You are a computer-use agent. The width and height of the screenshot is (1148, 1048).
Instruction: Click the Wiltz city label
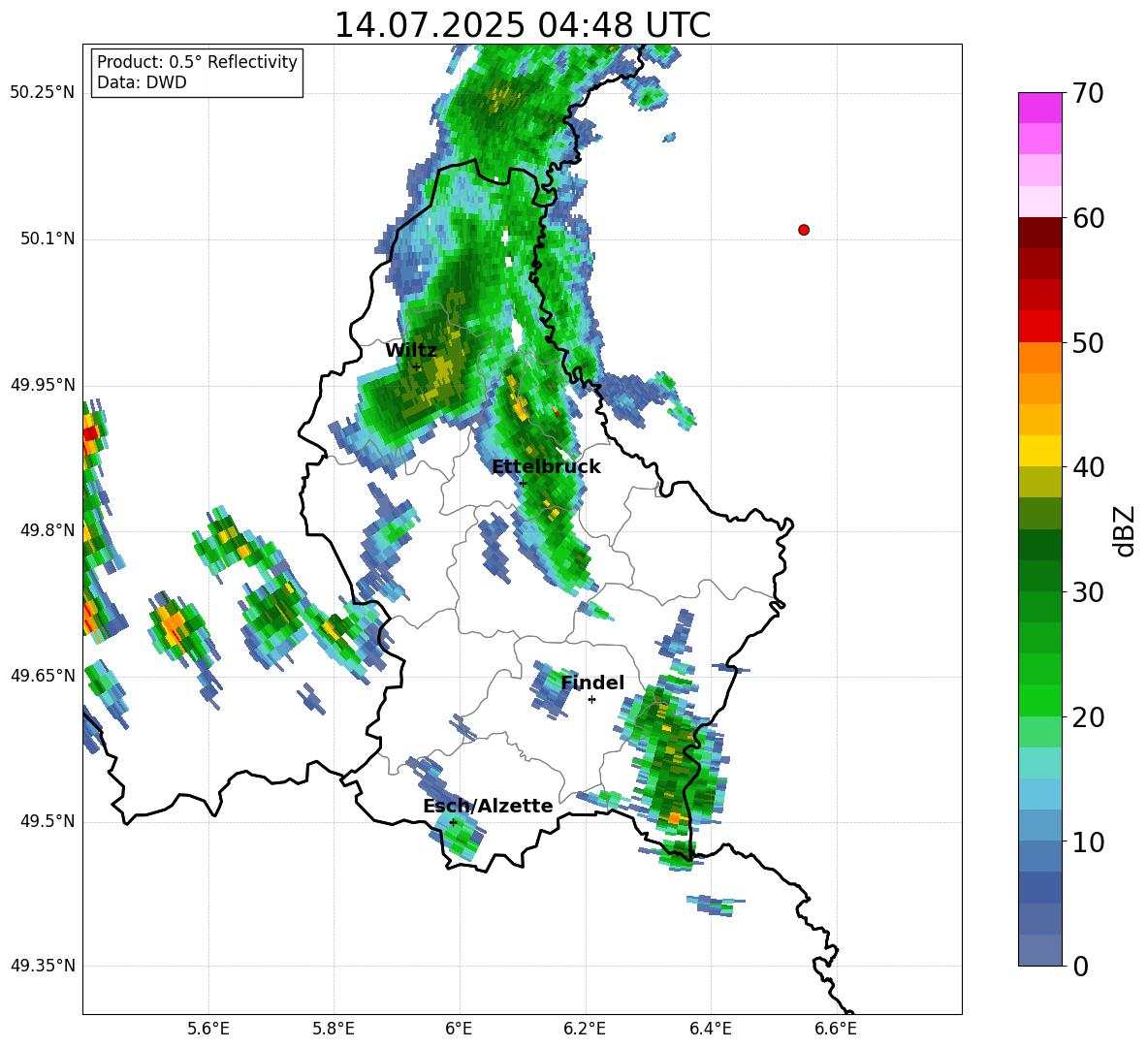click(411, 350)
